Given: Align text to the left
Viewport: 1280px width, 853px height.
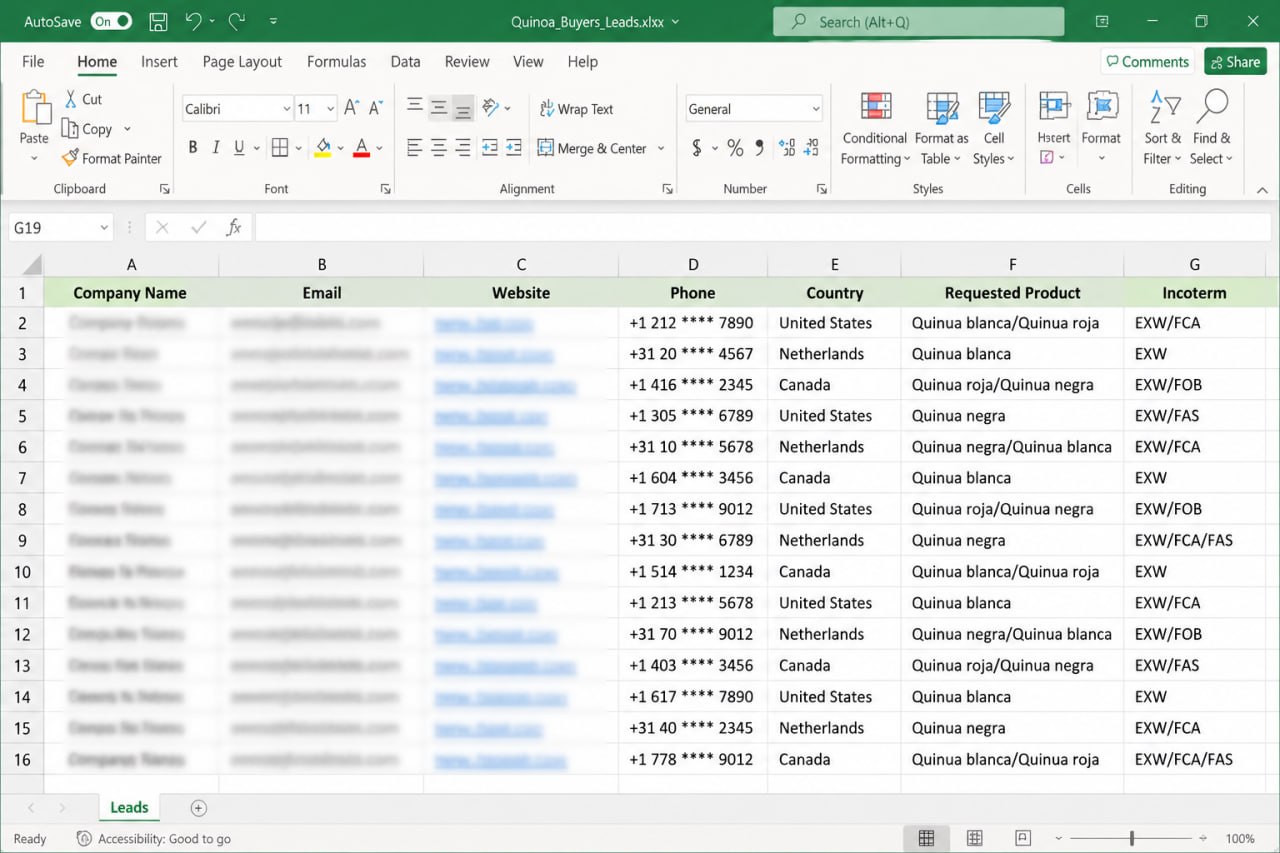Looking at the screenshot, I should point(414,148).
